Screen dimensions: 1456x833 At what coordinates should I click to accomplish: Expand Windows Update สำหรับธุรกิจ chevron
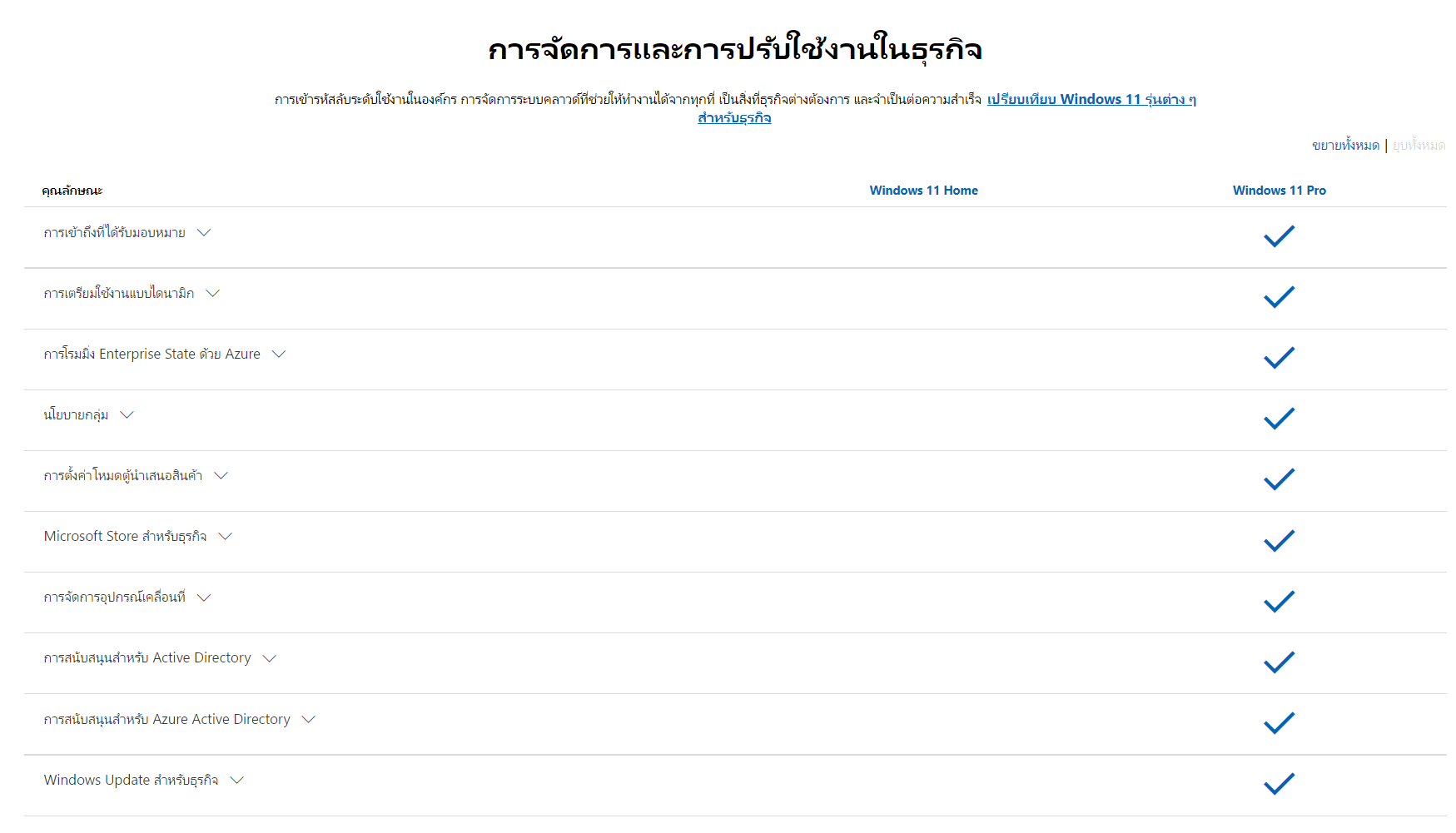[x=237, y=781]
